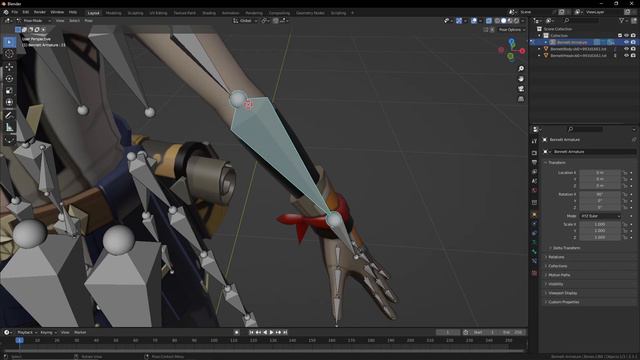Open the Pose Options dropdown
This screenshot has width=640, height=360.
(x=511, y=30)
